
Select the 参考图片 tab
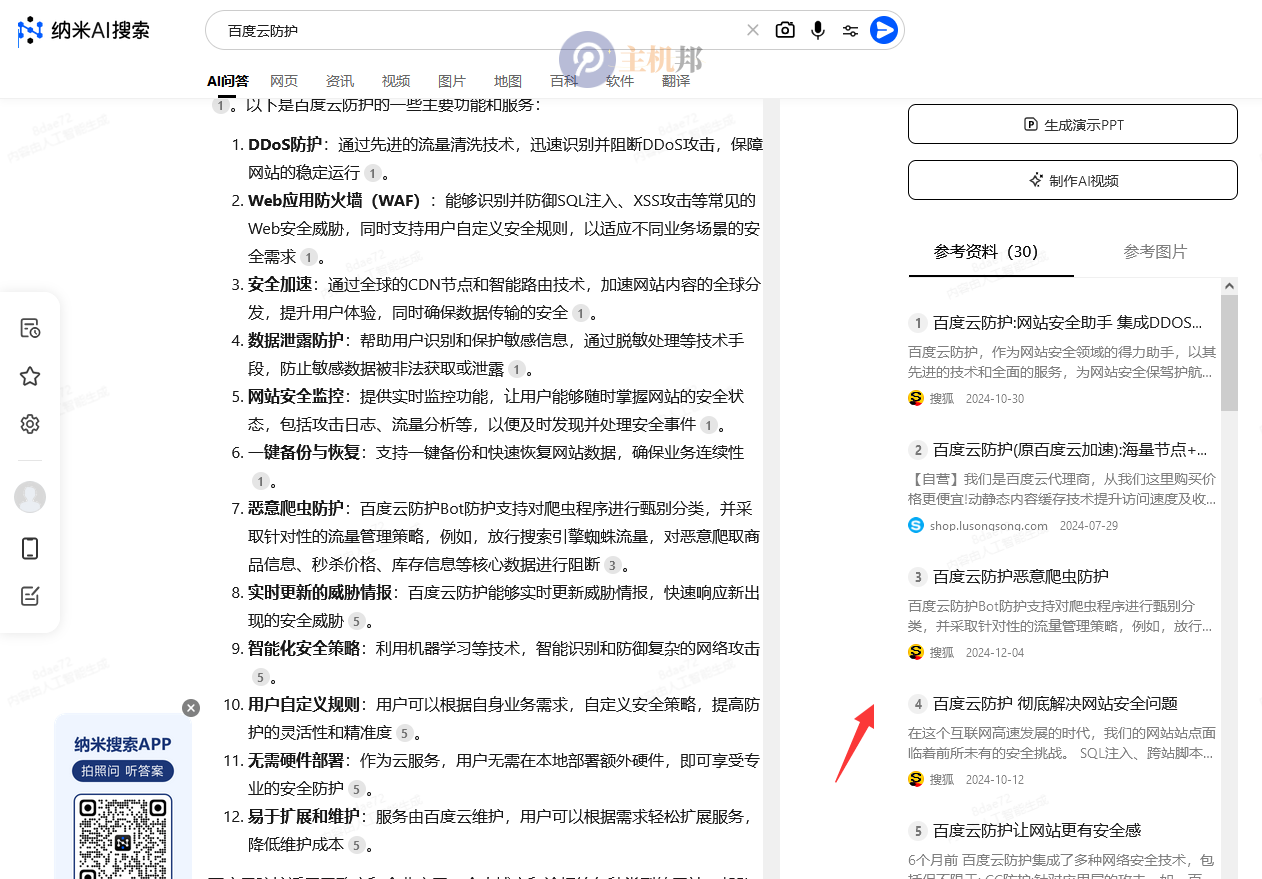(x=1155, y=252)
